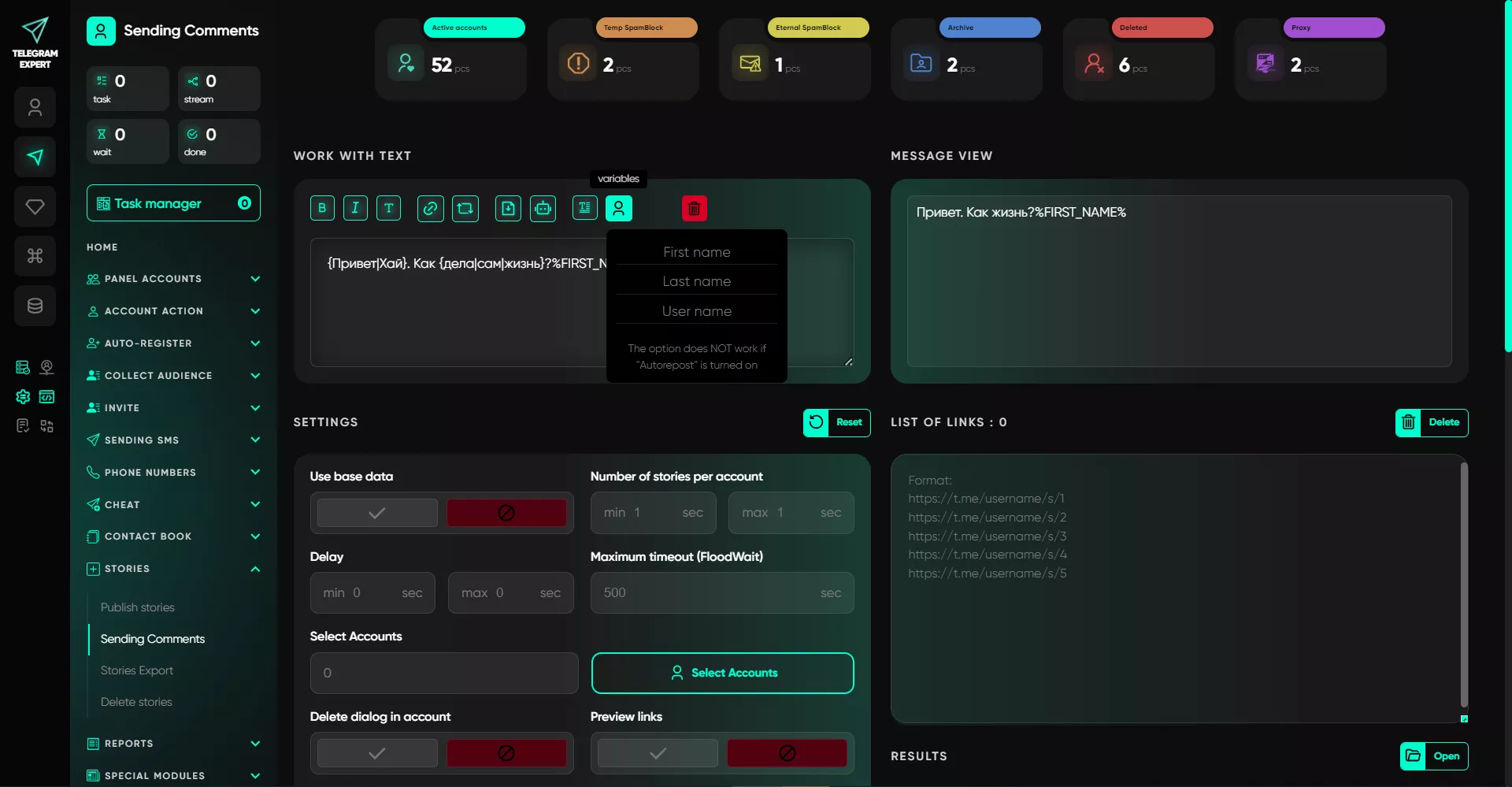Click the T text format icon
This screenshot has width=1512, height=787.
[388, 208]
